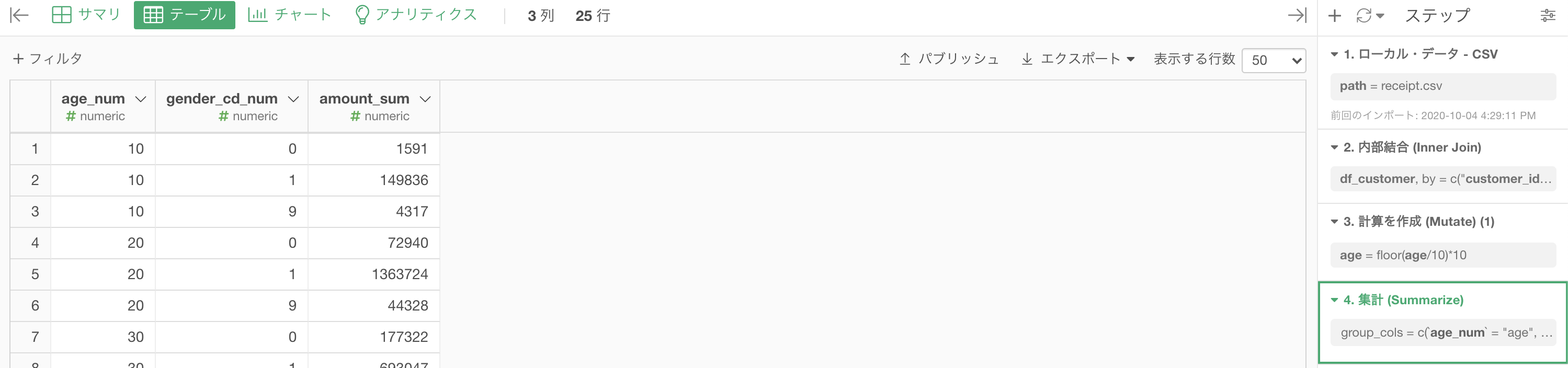Switch to the サマリ view
The image size is (1568, 368).
[86, 15]
